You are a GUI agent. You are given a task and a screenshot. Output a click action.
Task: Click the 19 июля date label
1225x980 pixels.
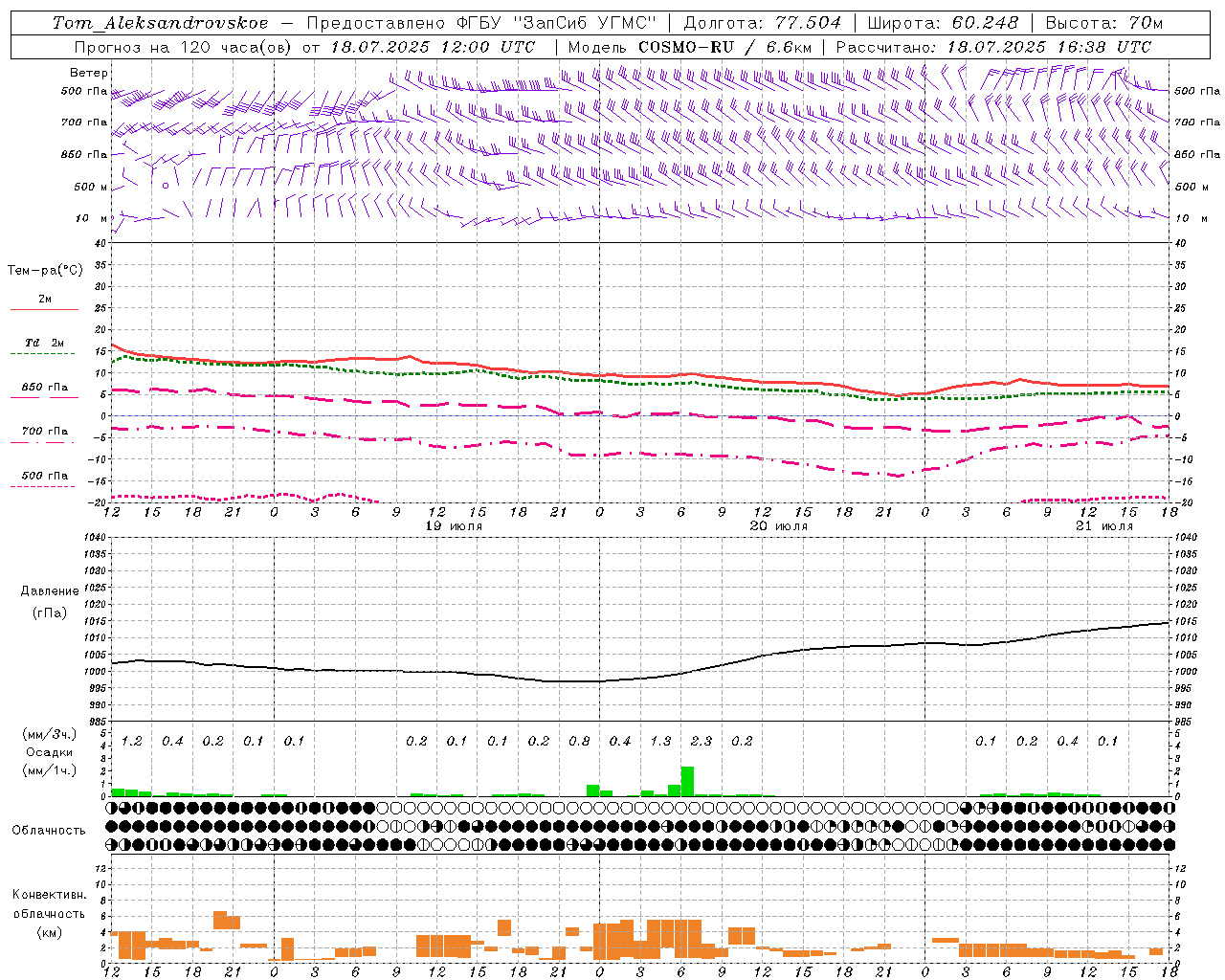(x=454, y=526)
